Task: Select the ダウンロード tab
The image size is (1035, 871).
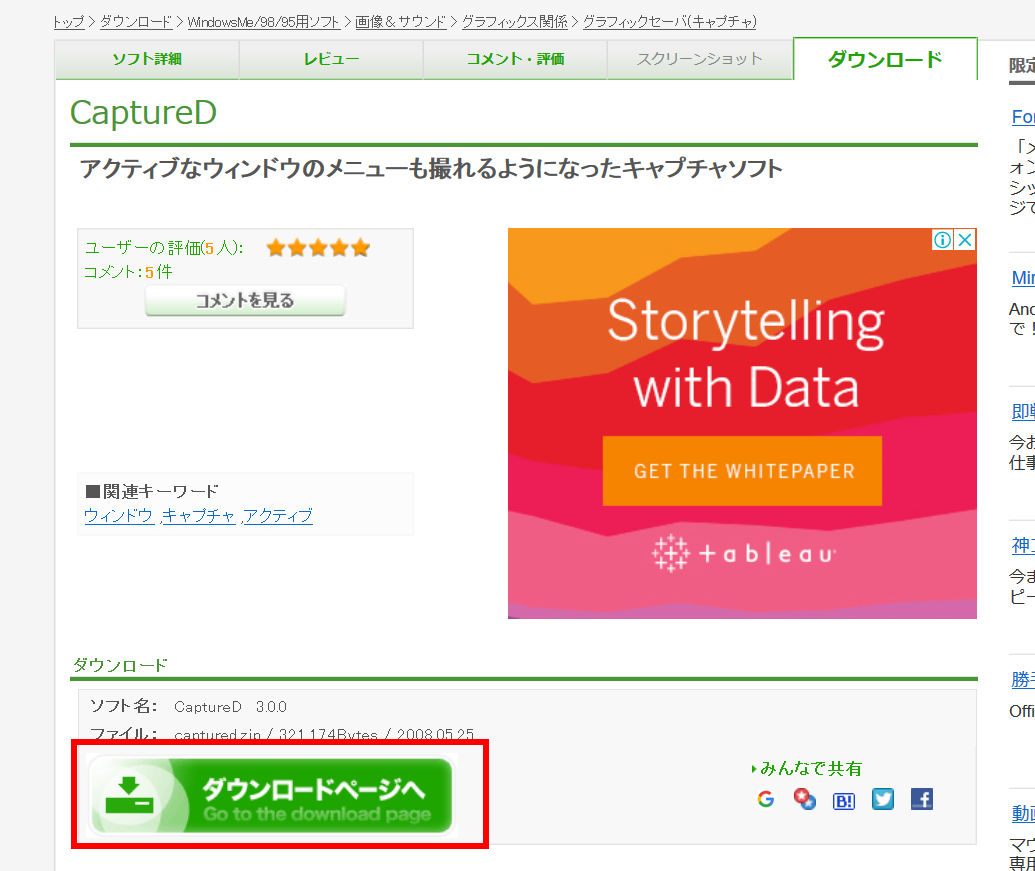Action: click(x=884, y=59)
